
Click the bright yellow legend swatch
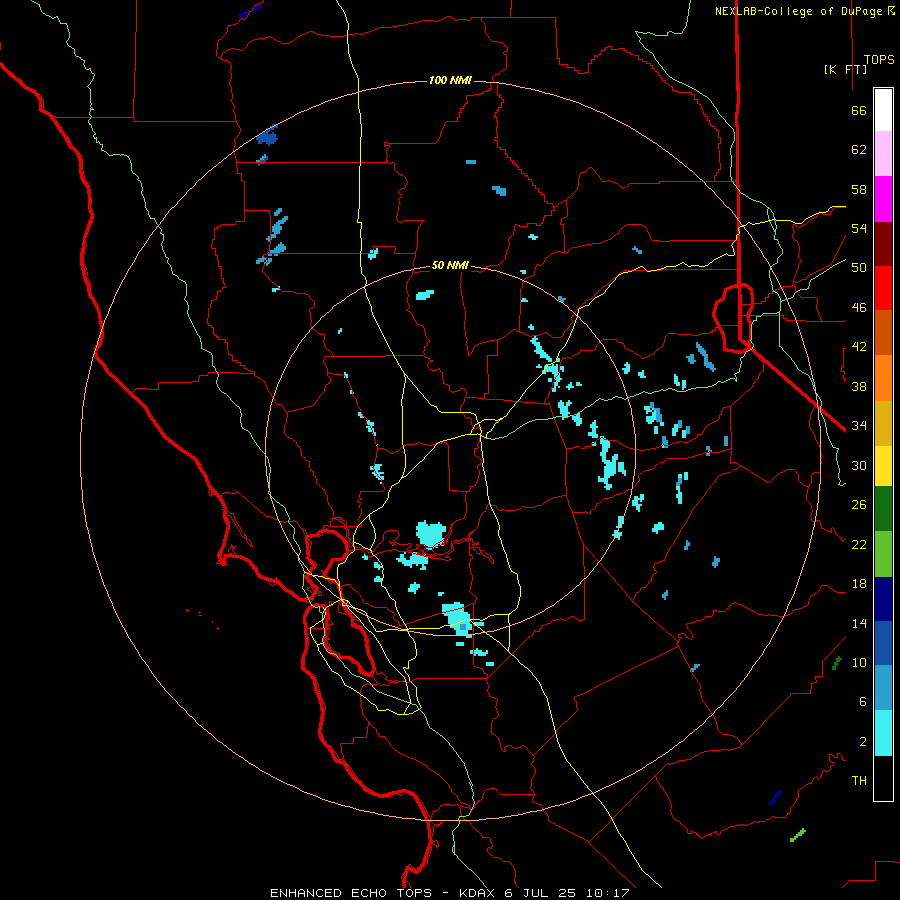pyautogui.click(x=883, y=466)
